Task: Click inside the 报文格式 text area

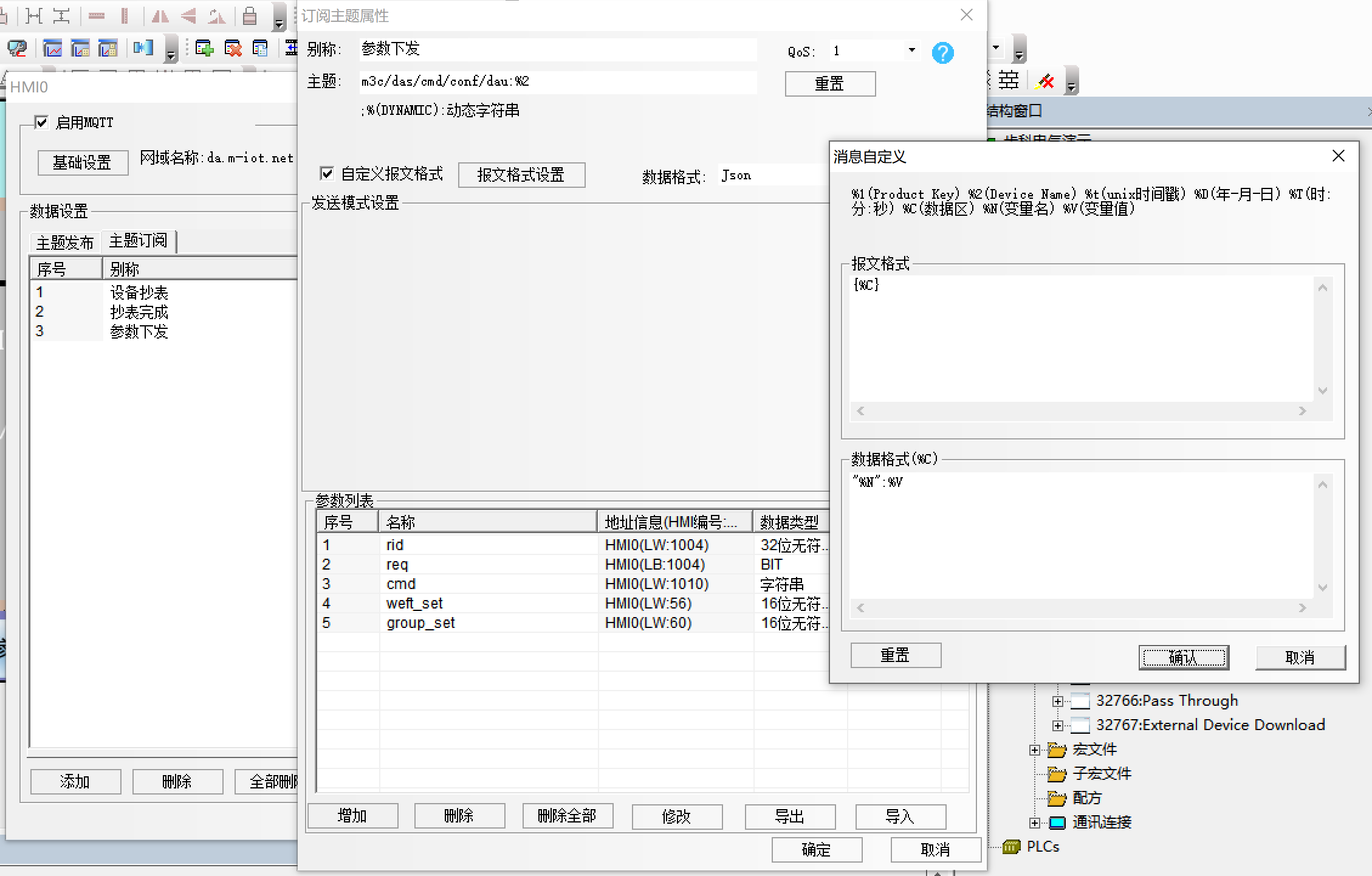Action: (x=1082, y=339)
